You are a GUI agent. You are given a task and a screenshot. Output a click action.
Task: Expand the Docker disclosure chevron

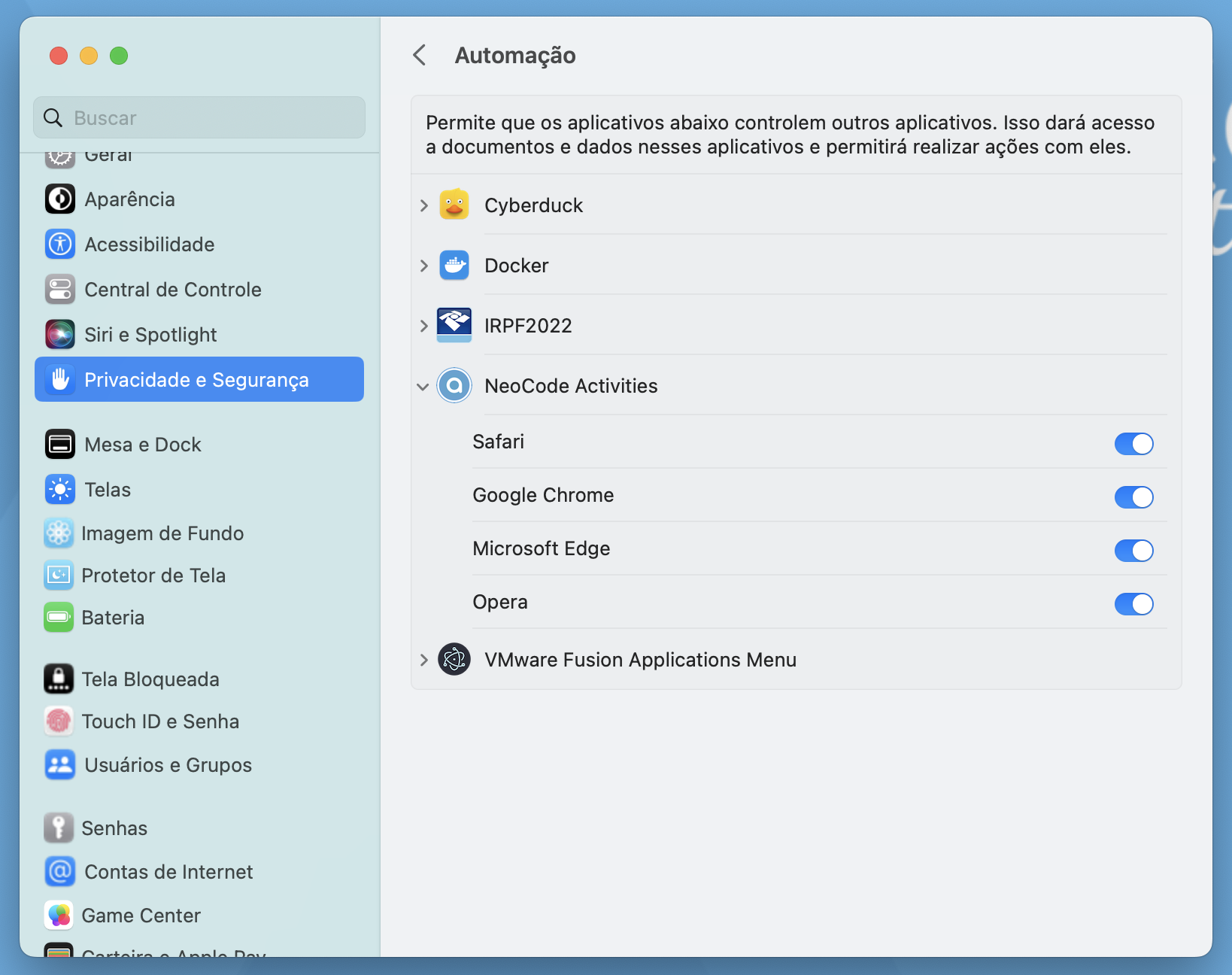tap(424, 266)
